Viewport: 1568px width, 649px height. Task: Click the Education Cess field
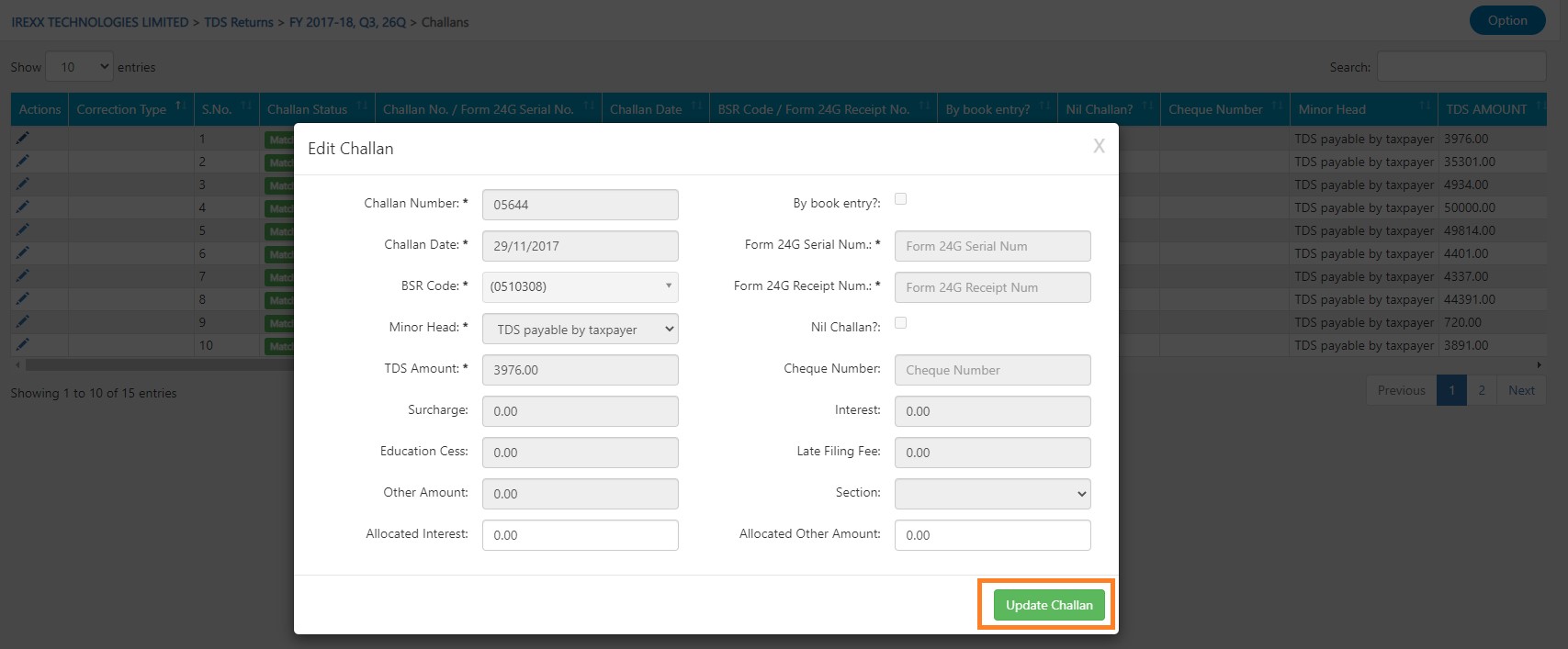(581, 453)
